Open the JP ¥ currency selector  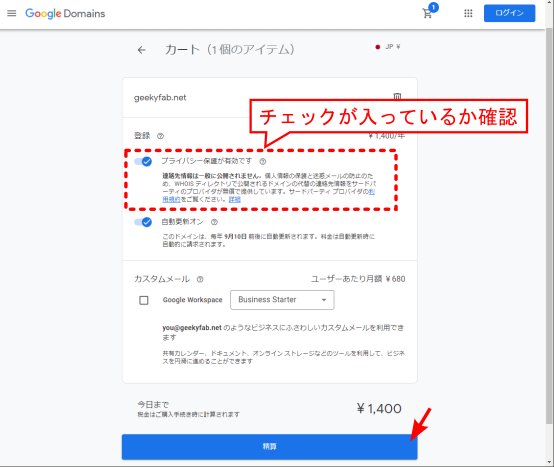tap(388, 47)
